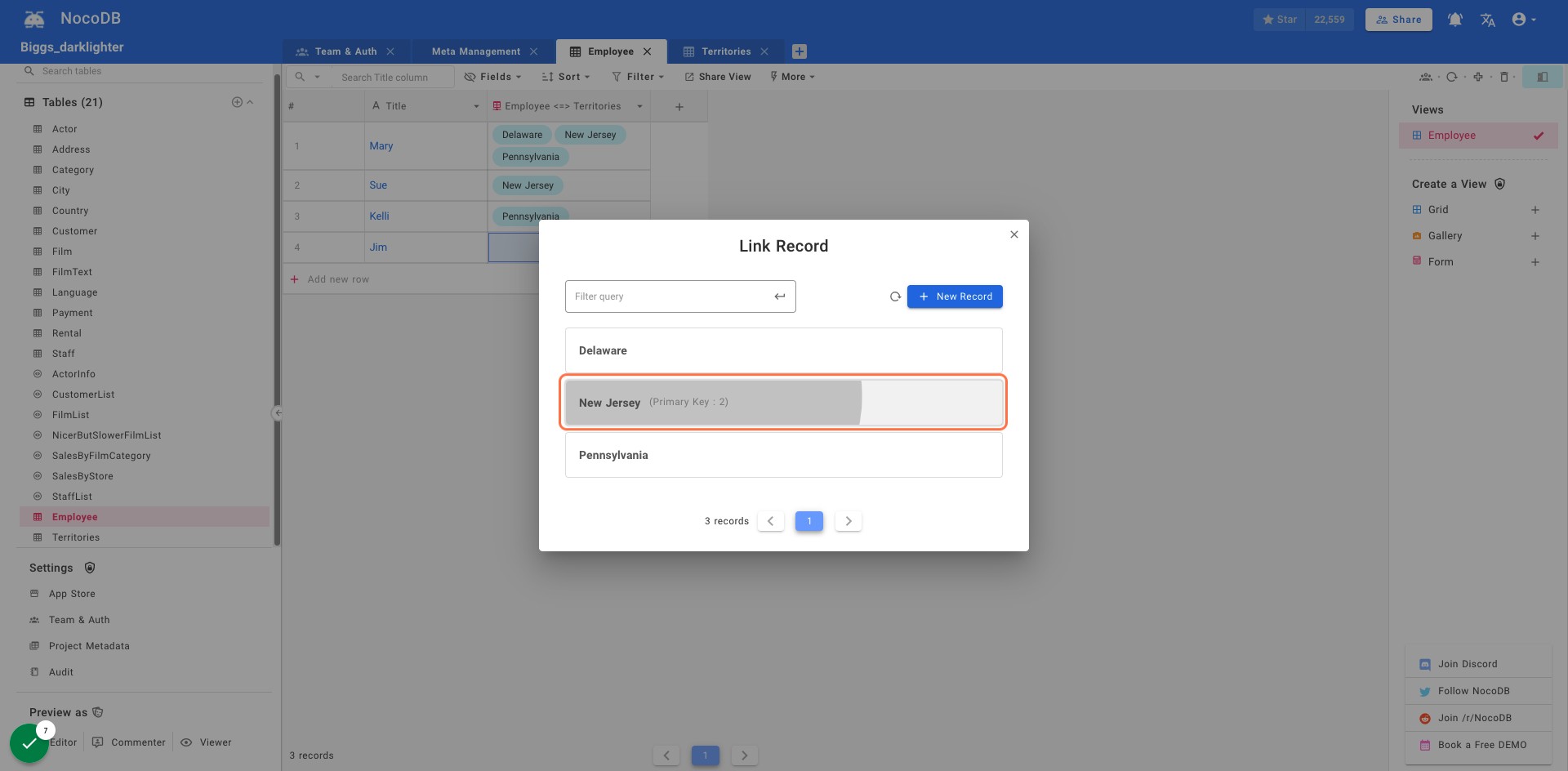Select the Pennsylvania record
This screenshot has width=1568, height=771.
point(783,455)
